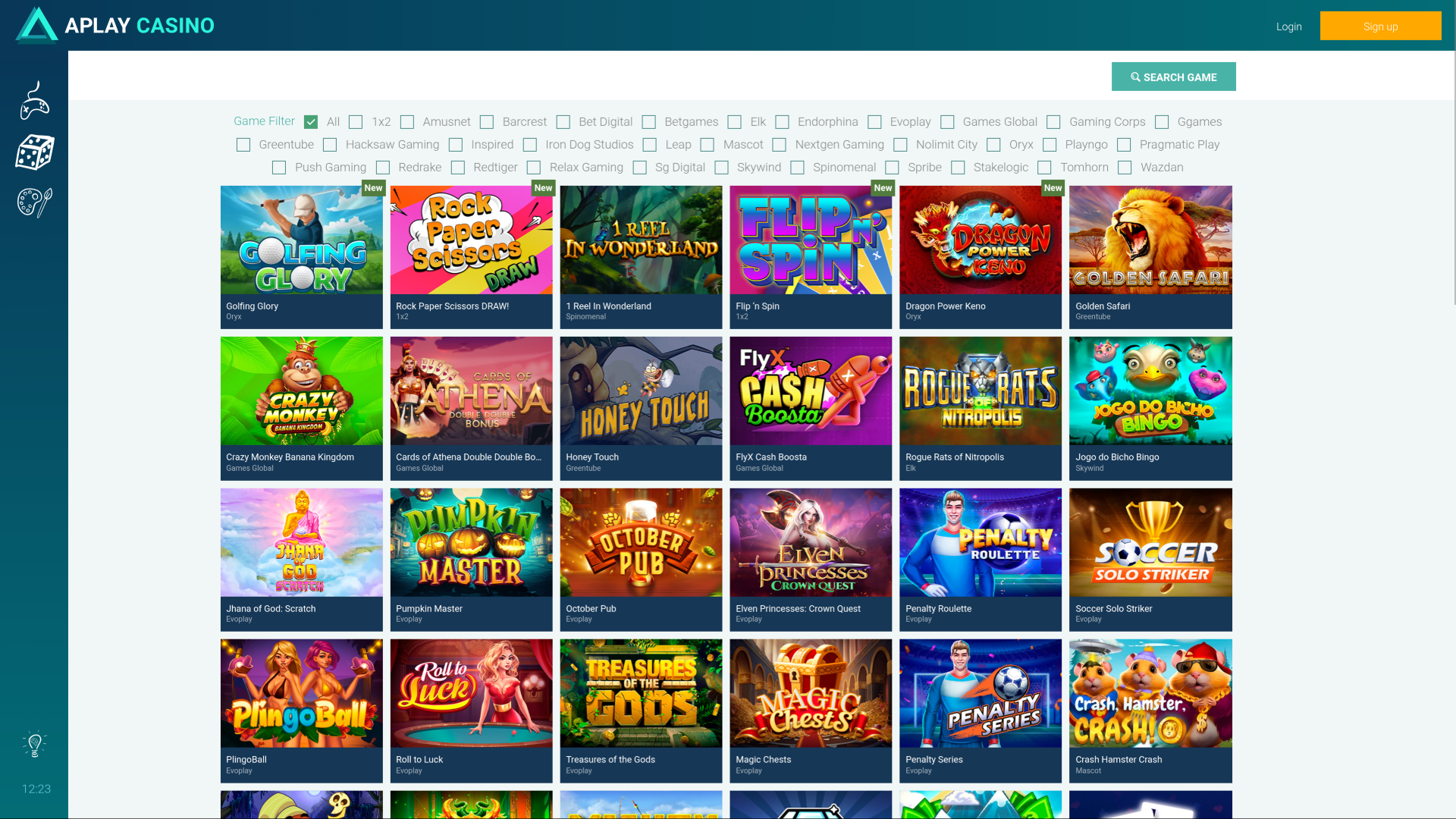Check the Push Gaming filter

click(x=279, y=168)
